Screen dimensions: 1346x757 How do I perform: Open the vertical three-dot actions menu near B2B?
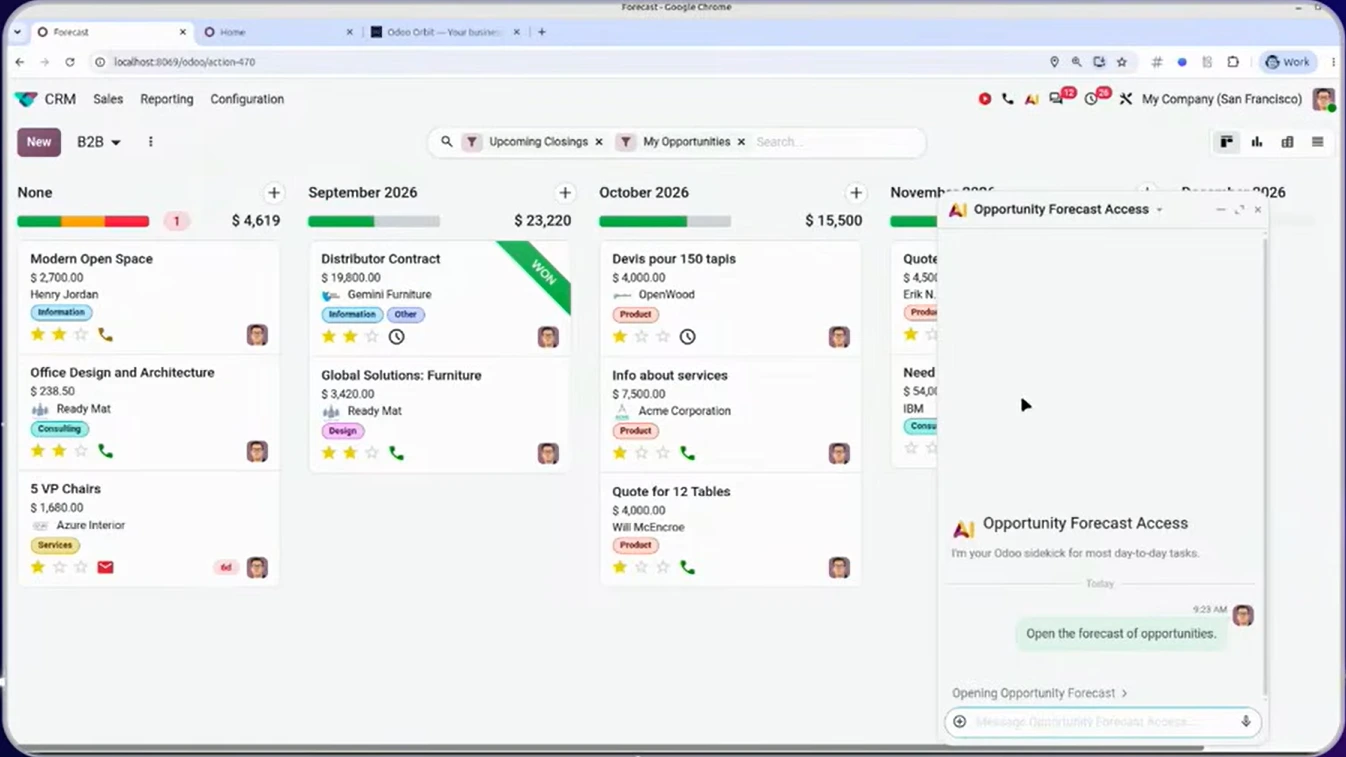pos(151,142)
